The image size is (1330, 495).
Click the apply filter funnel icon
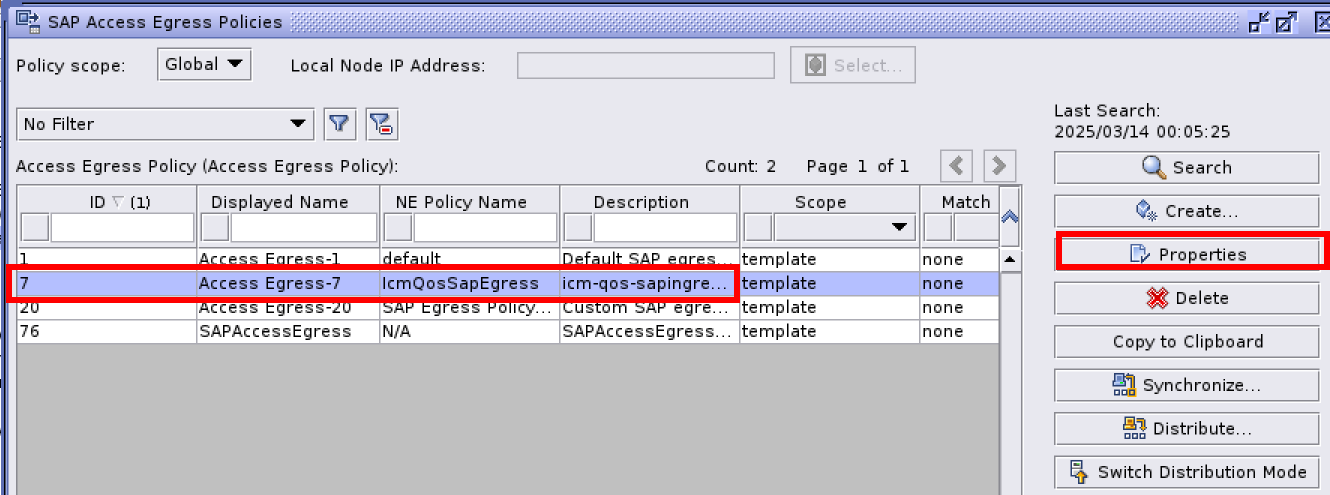point(340,124)
